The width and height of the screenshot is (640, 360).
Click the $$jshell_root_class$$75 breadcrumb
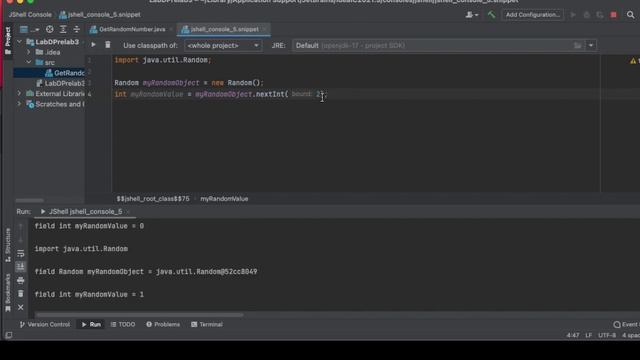point(153,199)
